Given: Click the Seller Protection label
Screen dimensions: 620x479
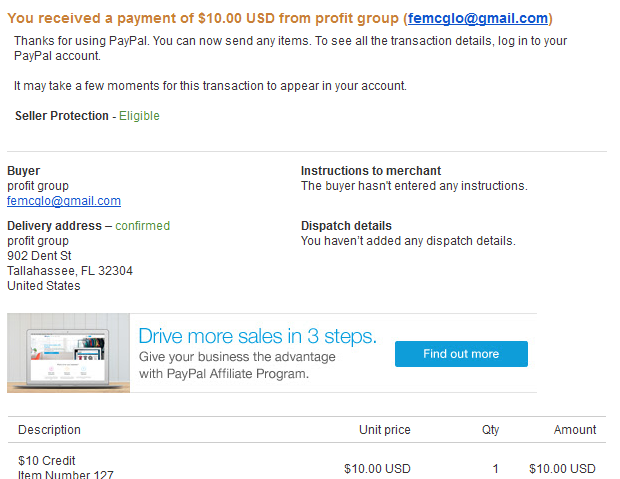Looking at the screenshot, I should (62, 116).
